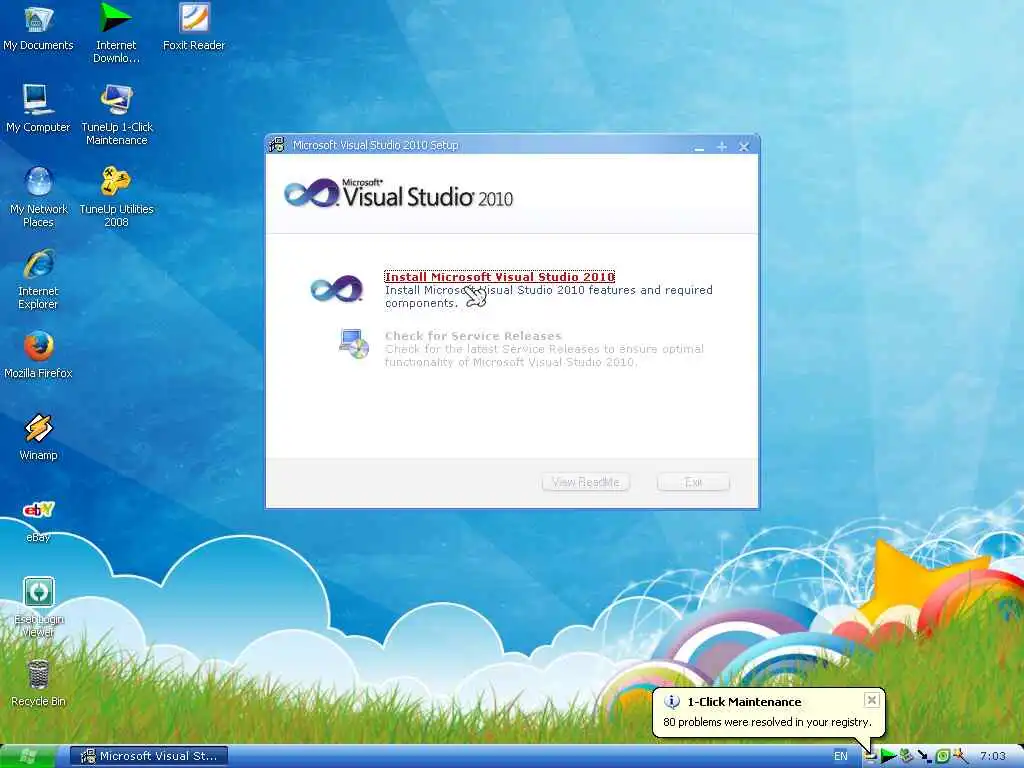Image resolution: width=1024 pixels, height=768 pixels.
Task: Open My Network Places icon
Action: point(38,197)
